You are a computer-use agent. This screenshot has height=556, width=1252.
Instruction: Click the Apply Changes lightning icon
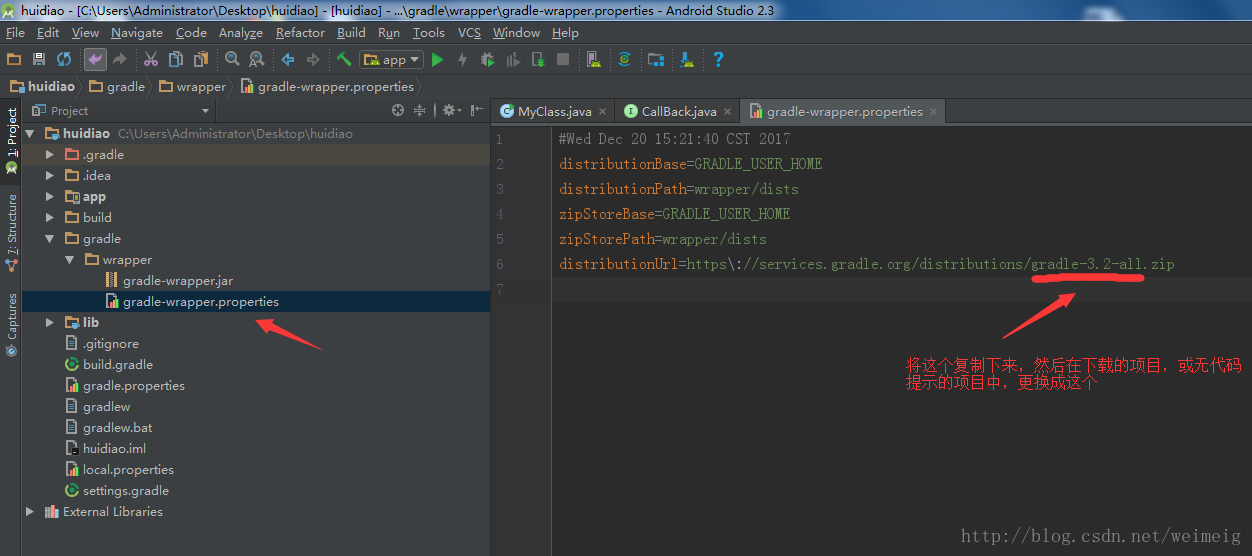462,60
